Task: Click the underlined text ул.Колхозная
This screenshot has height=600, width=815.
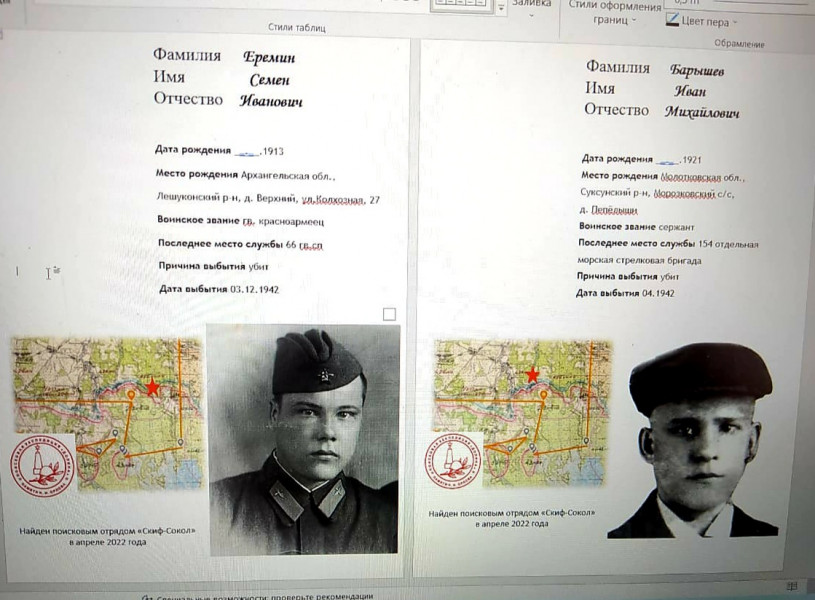Action: (332, 200)
